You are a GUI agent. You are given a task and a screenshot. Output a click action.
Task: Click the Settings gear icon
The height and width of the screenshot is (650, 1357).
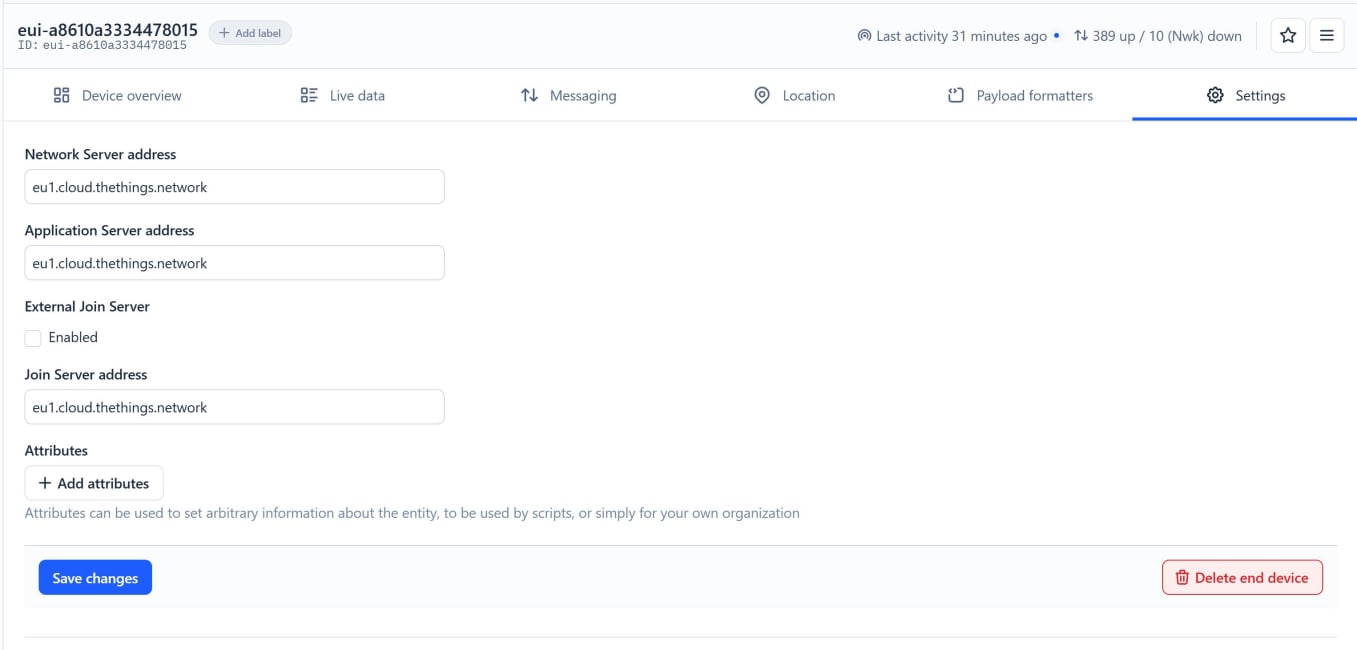[x=1215, y=96]
